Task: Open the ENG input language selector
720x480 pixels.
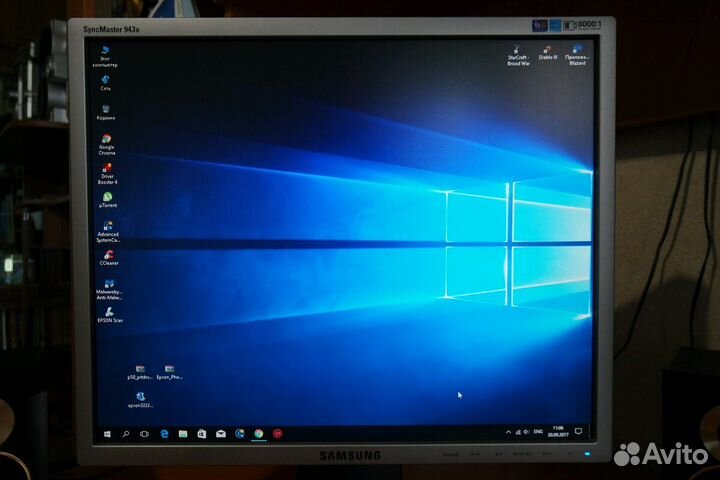Action: coord(536,433)
